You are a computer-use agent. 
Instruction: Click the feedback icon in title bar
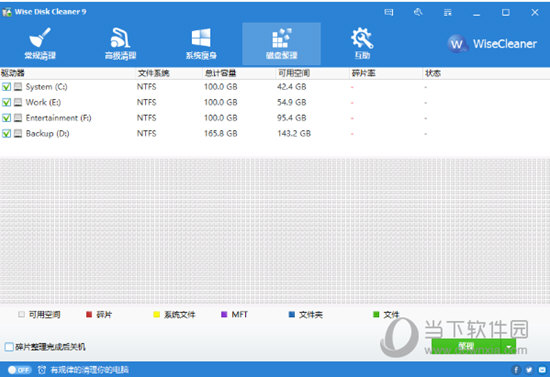coord(389,13)
